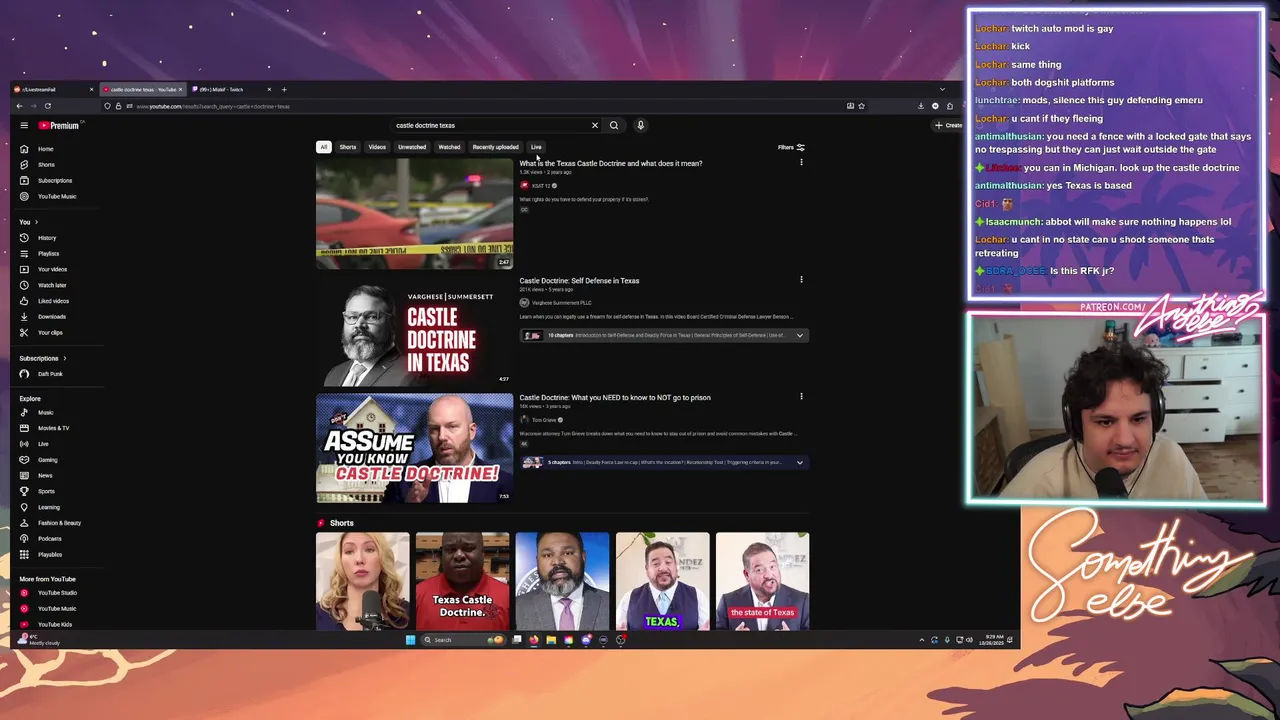Select the Recently uploaded filter chip
This screenshot has height=720, width=1280.
coord(495,147)
